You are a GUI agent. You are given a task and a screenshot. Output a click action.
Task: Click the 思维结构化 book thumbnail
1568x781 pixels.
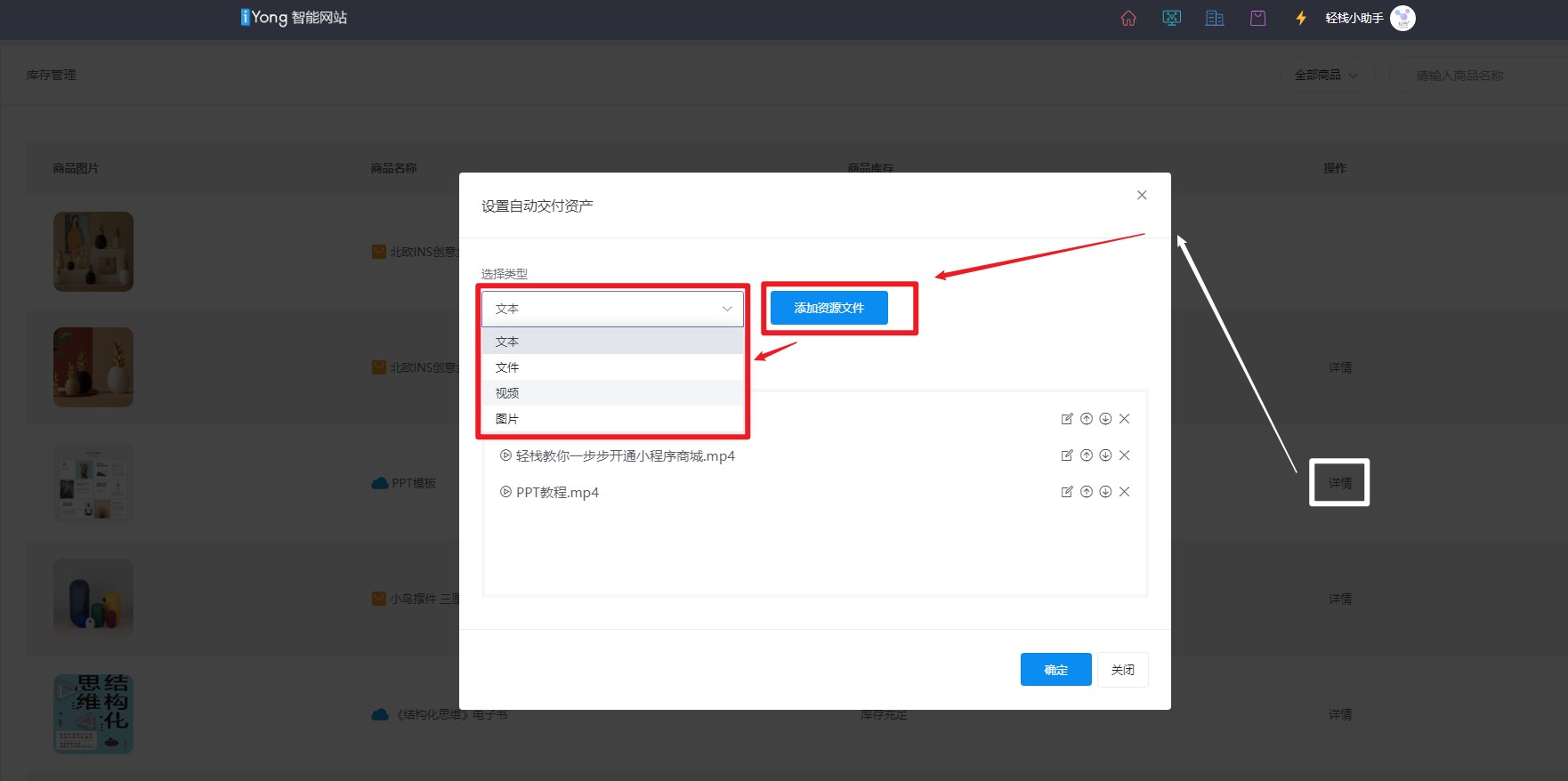click(93, 714)
